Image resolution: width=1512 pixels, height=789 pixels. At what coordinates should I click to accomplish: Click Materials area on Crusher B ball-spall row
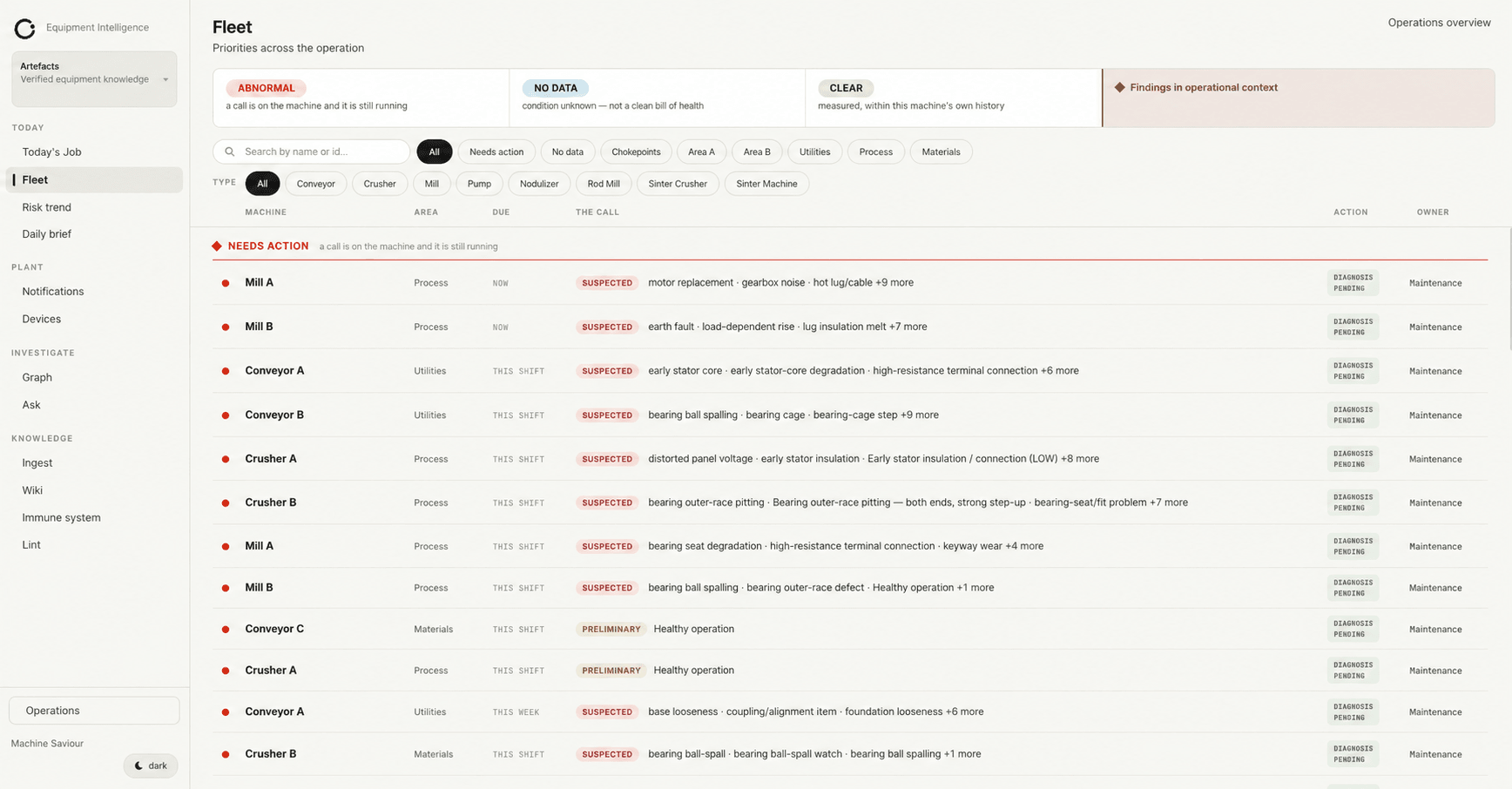tap(434, 754)
